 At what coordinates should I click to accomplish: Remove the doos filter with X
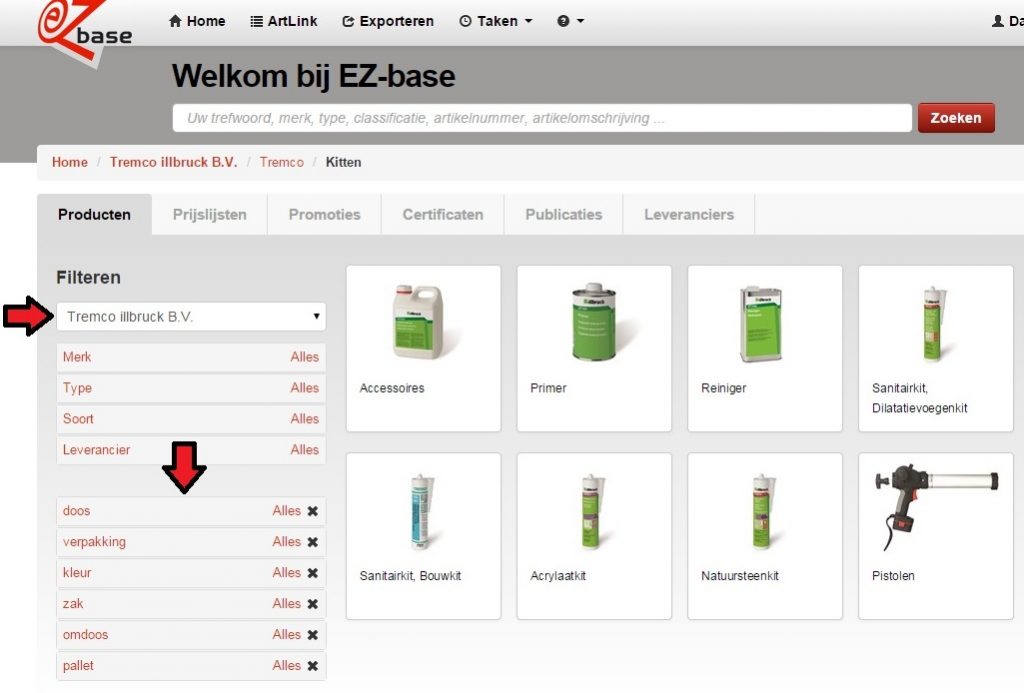pyautogui.click(x=312, y=511)
